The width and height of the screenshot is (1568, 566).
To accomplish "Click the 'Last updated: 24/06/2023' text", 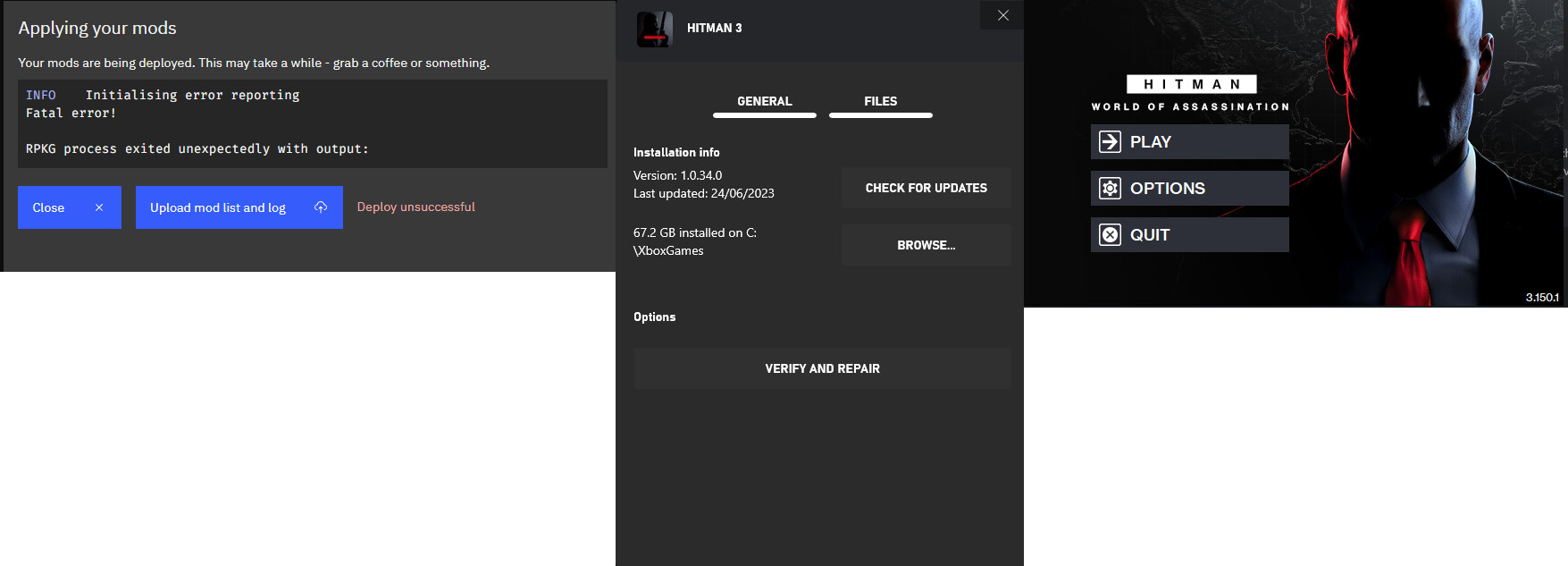I will (x=704, y=193).
